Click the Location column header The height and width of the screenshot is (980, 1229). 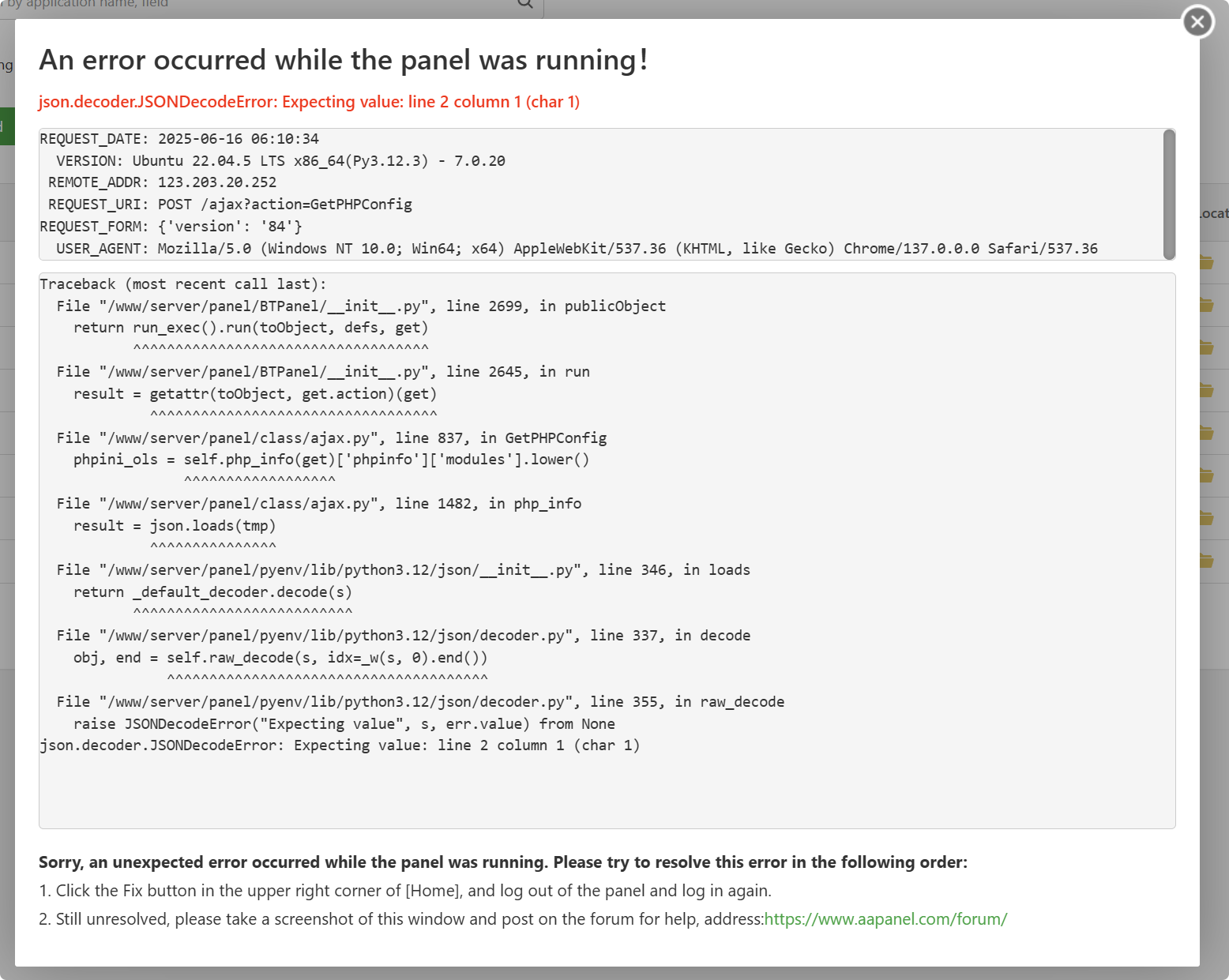click(x=1214, y=213)
